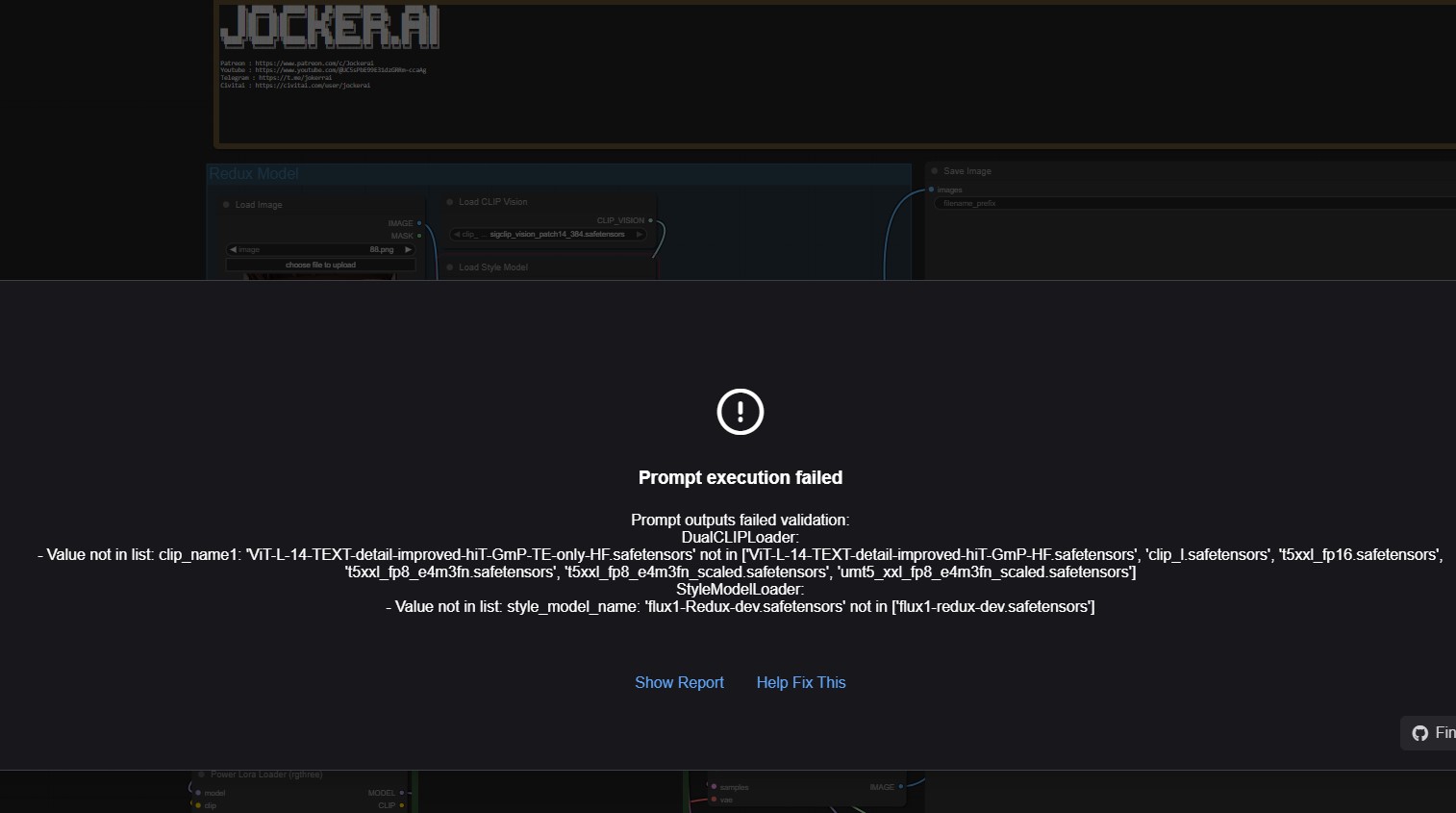Click the model input port on Power Lora Loader
Screen dimensions: 1456x813
(198, 793)
